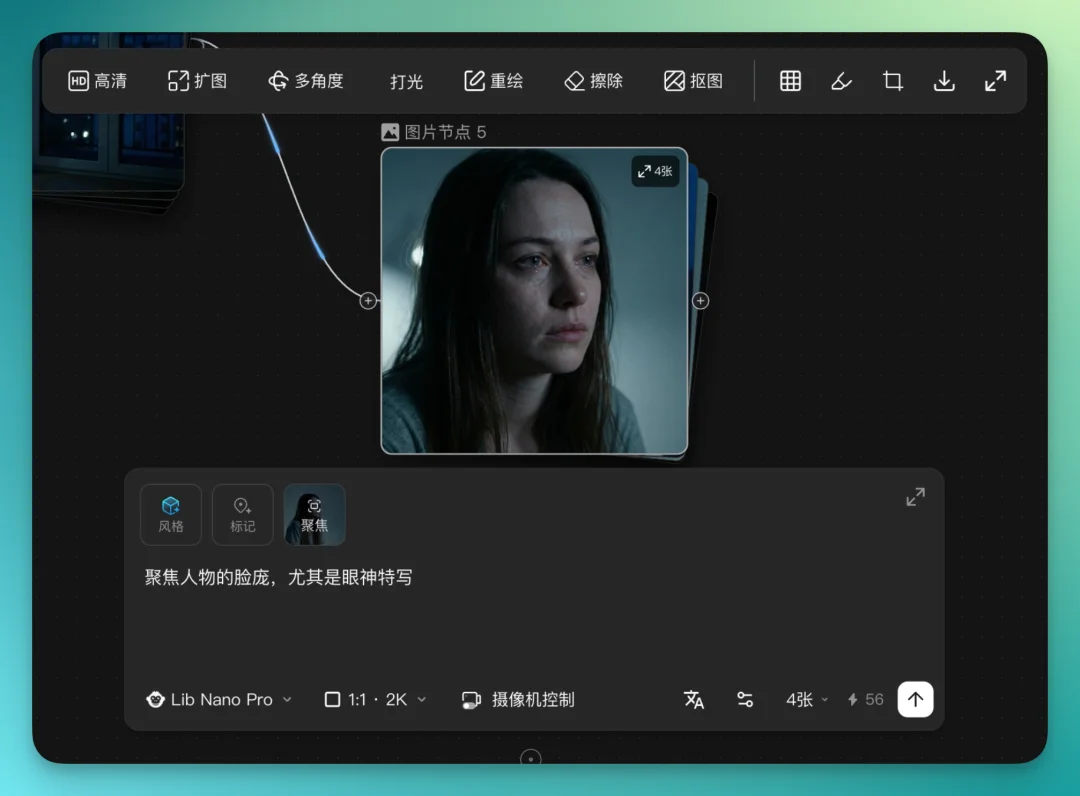Open the 扩图 outpainting tool
The width and height of the screenshot is (1080, 796).
tap(196, 81)
